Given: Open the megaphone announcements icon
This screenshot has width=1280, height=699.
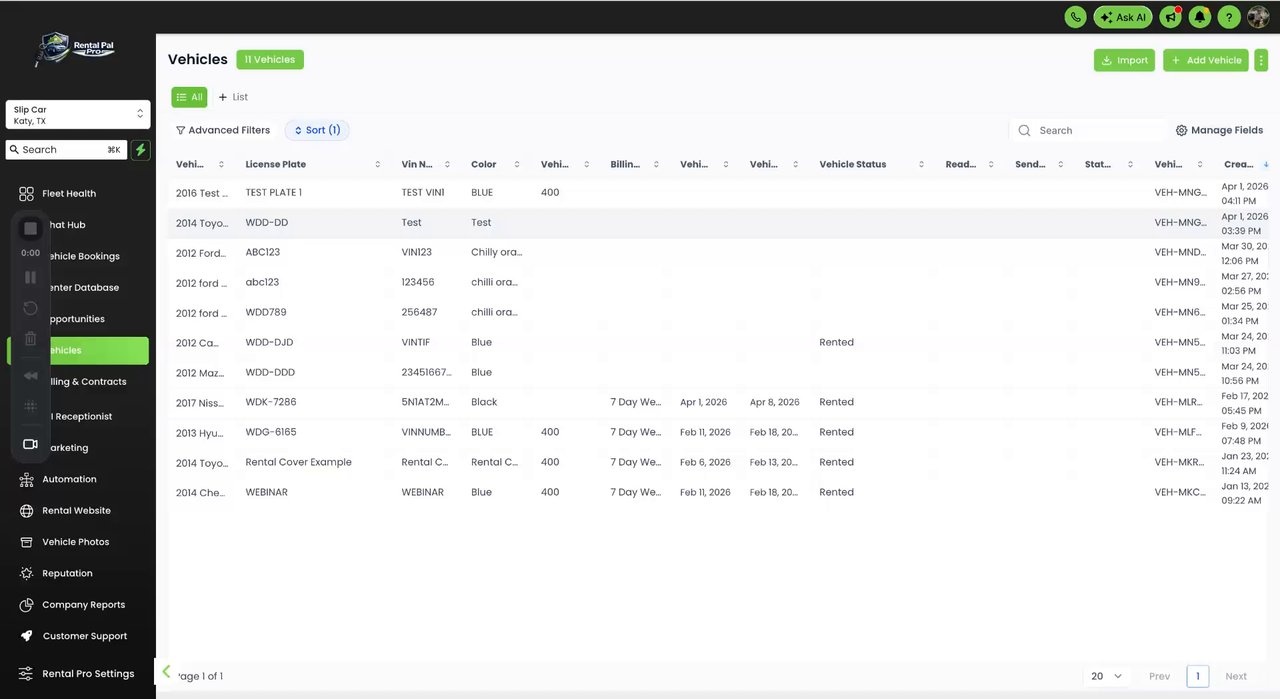Looking at the screenshot, I should (1170, 17).
